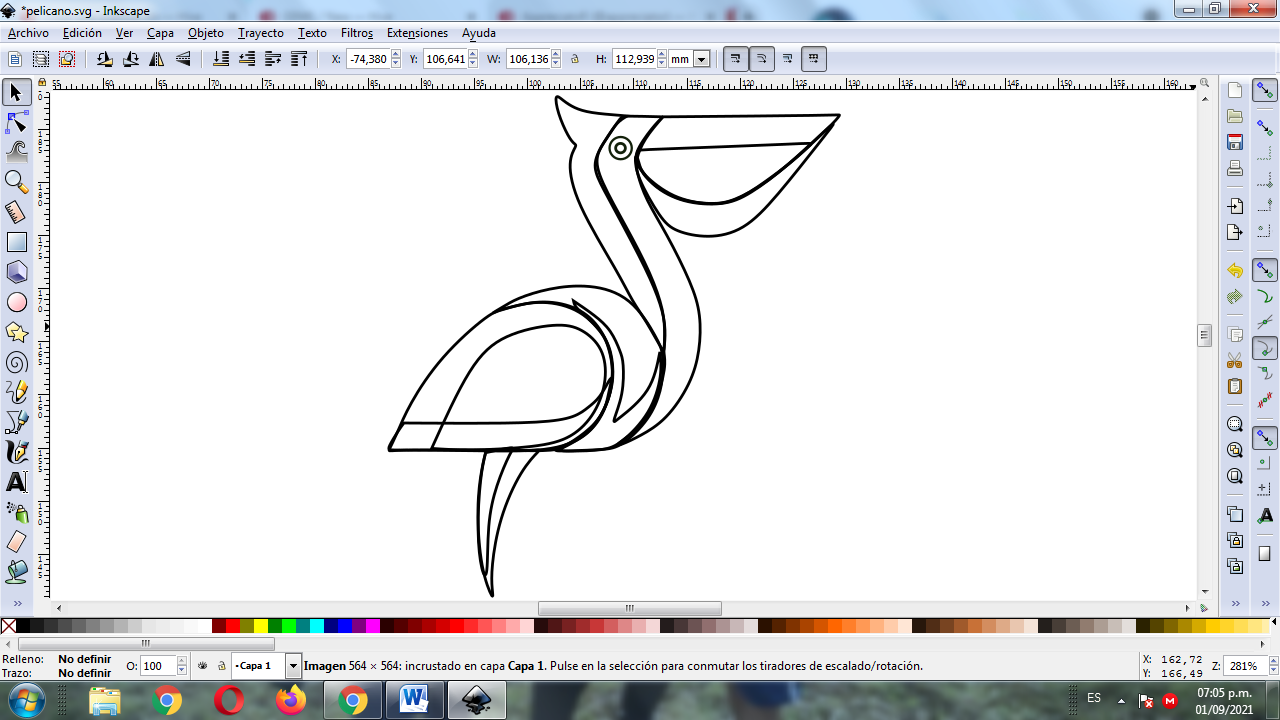Select the Measure tool

click(x=16, y=212)
